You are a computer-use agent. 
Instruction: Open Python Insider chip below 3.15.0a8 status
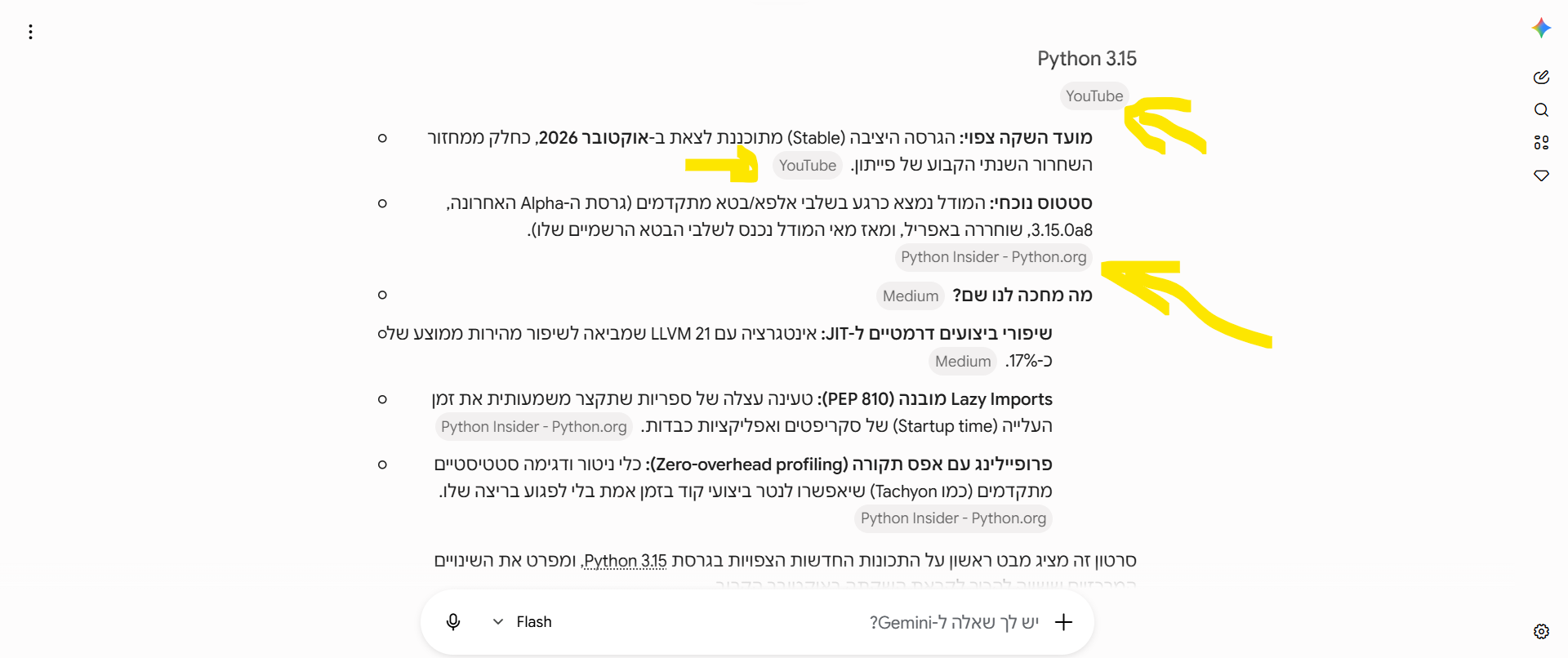coord(994,257)
